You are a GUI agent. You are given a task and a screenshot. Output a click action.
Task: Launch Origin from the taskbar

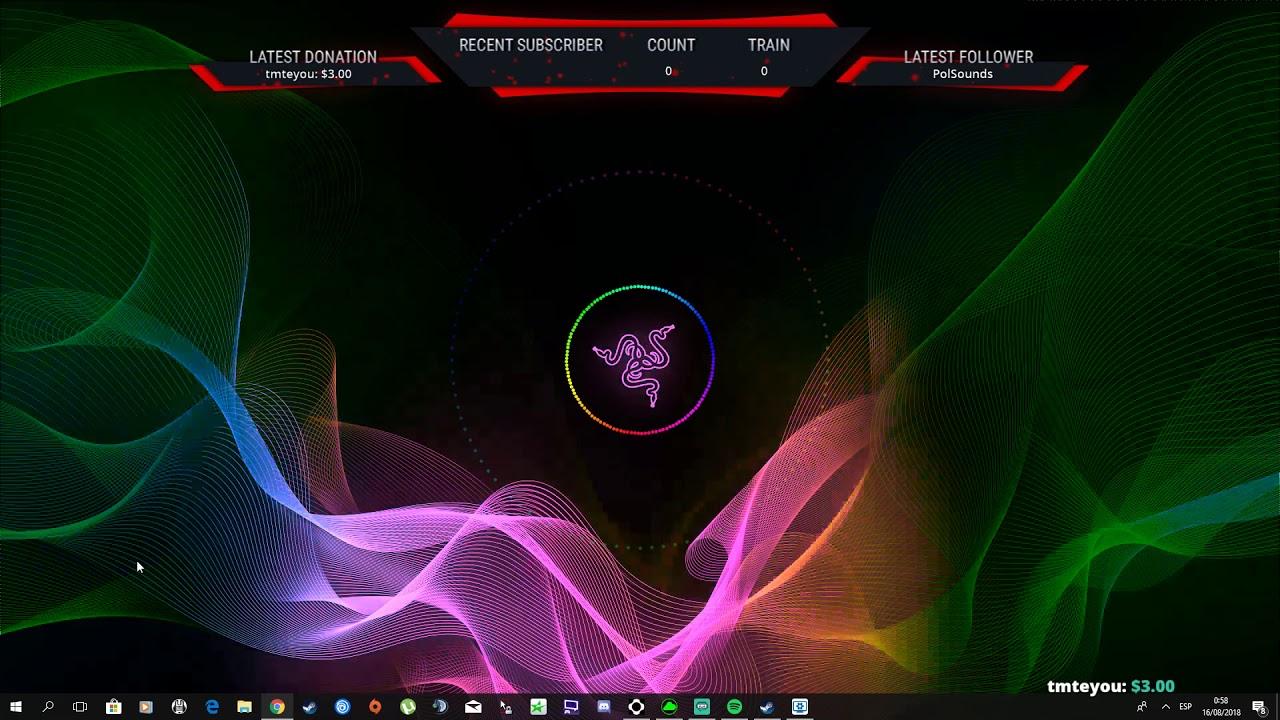(x=375, y=707)
